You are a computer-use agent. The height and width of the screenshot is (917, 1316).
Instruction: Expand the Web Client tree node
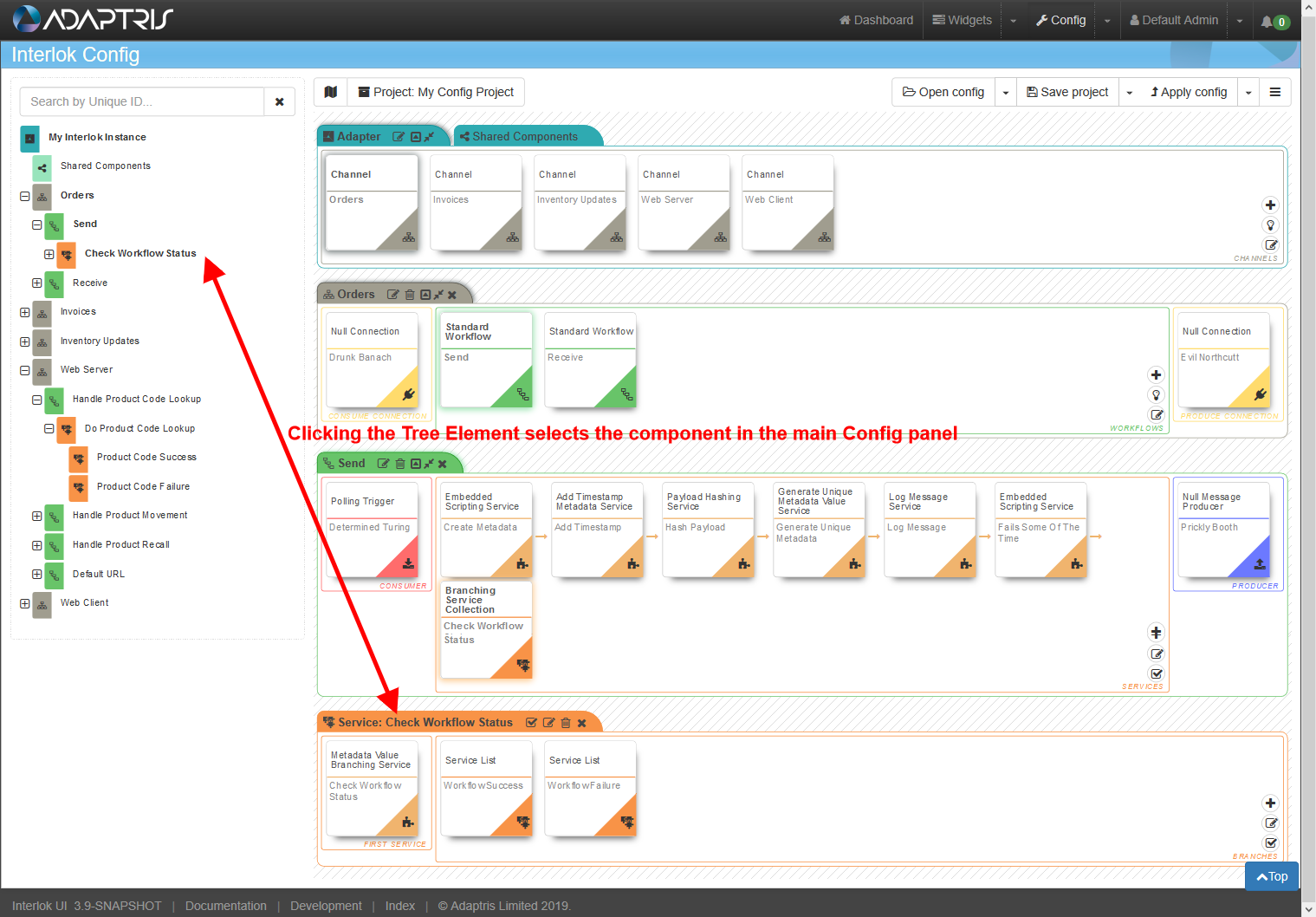pyautogui.click(x=25, y=603)
